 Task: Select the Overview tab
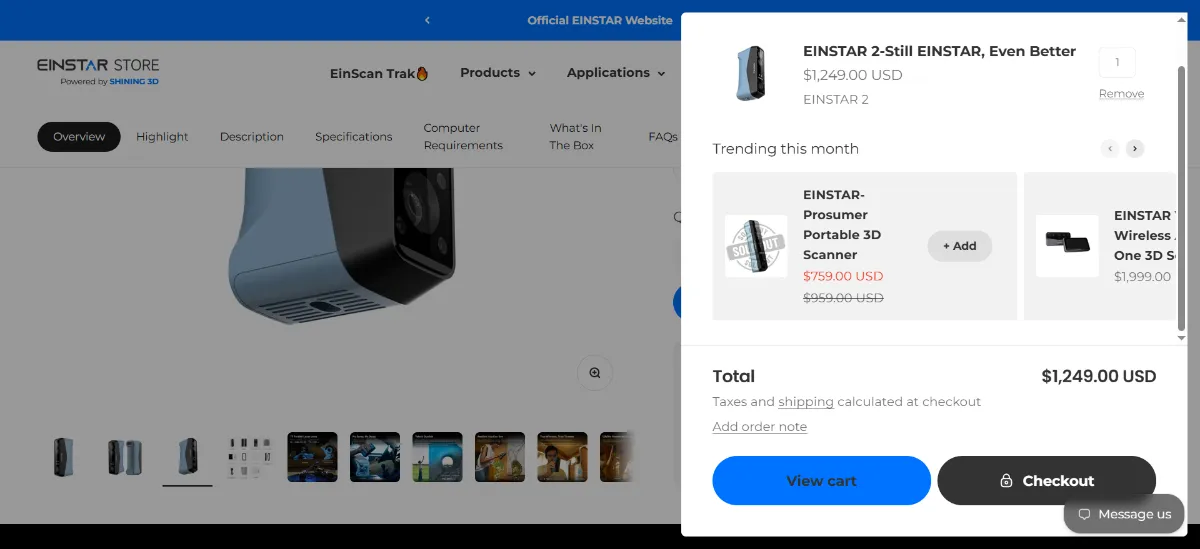[79, 137]
